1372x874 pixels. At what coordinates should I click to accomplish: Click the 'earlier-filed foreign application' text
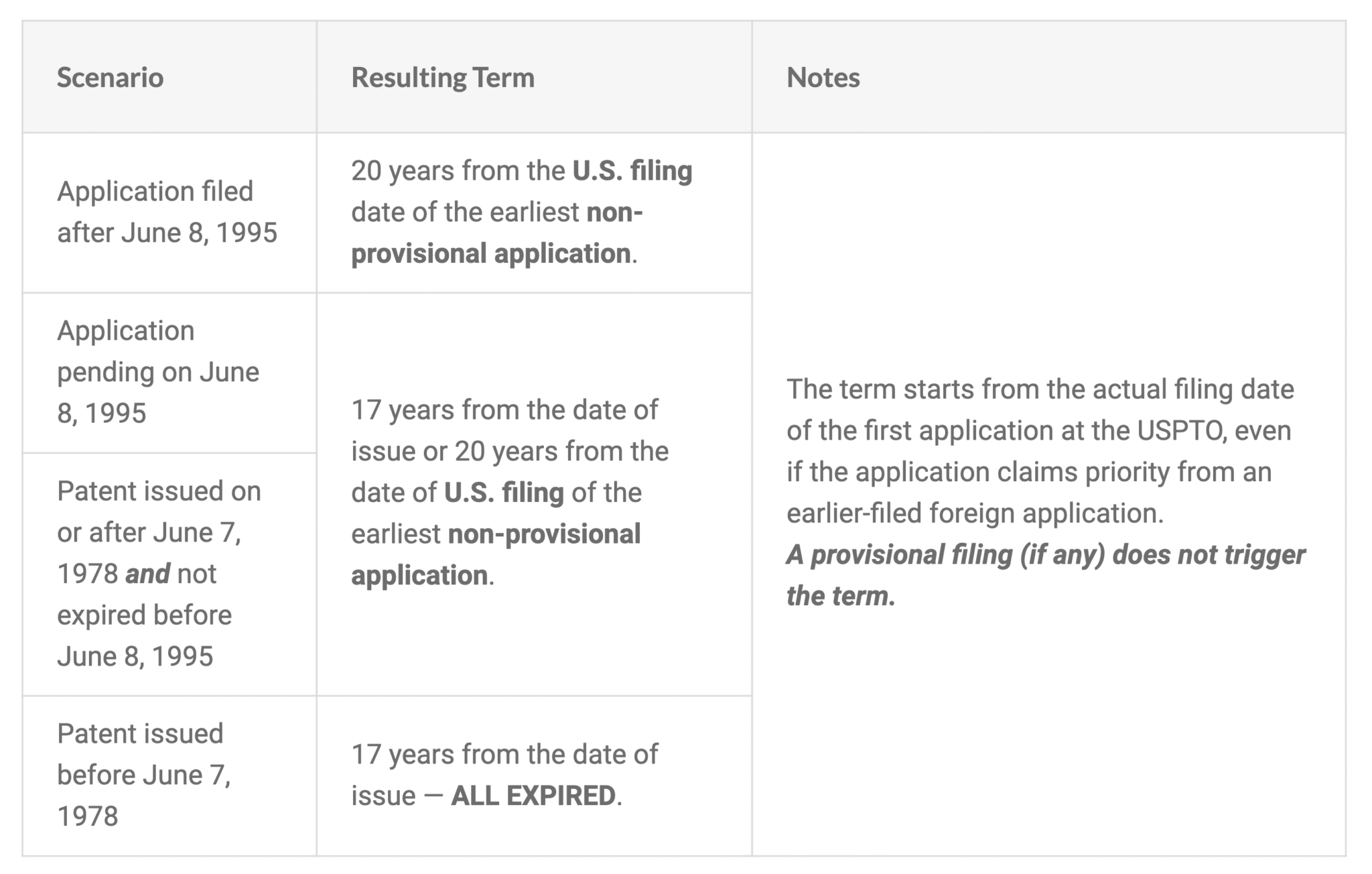click(975, 513)
